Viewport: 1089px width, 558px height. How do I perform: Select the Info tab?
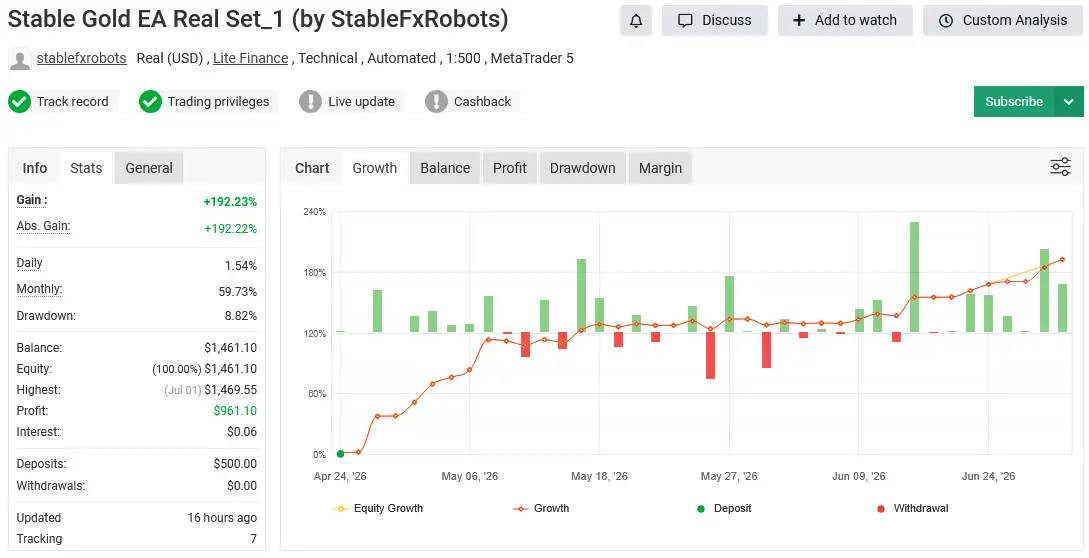point(35,168)
